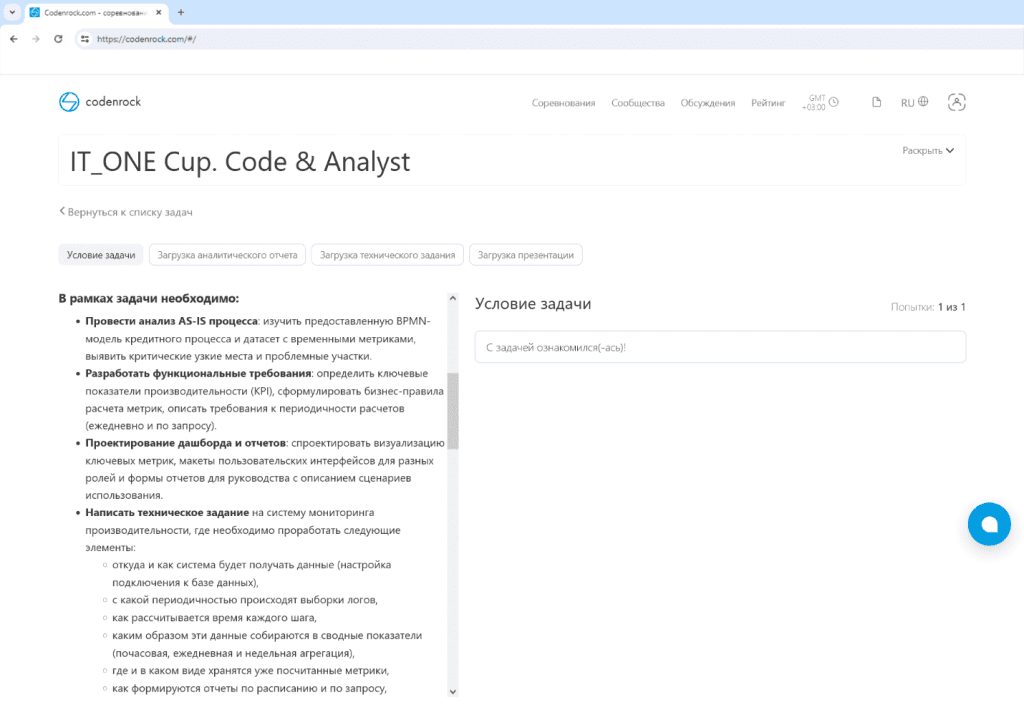
Task: Reload the page in browser
Action: tap(58, 39)
